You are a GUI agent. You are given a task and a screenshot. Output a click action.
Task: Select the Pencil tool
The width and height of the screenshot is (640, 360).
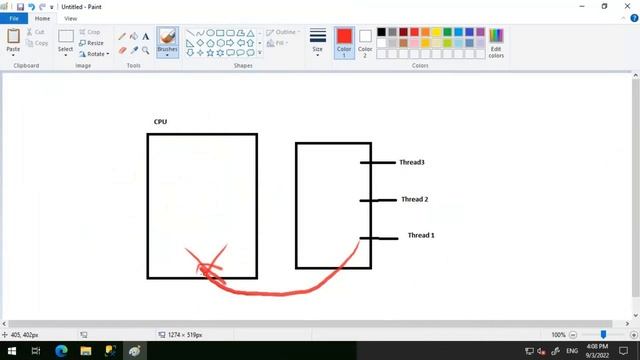click(x=122, y=37)
